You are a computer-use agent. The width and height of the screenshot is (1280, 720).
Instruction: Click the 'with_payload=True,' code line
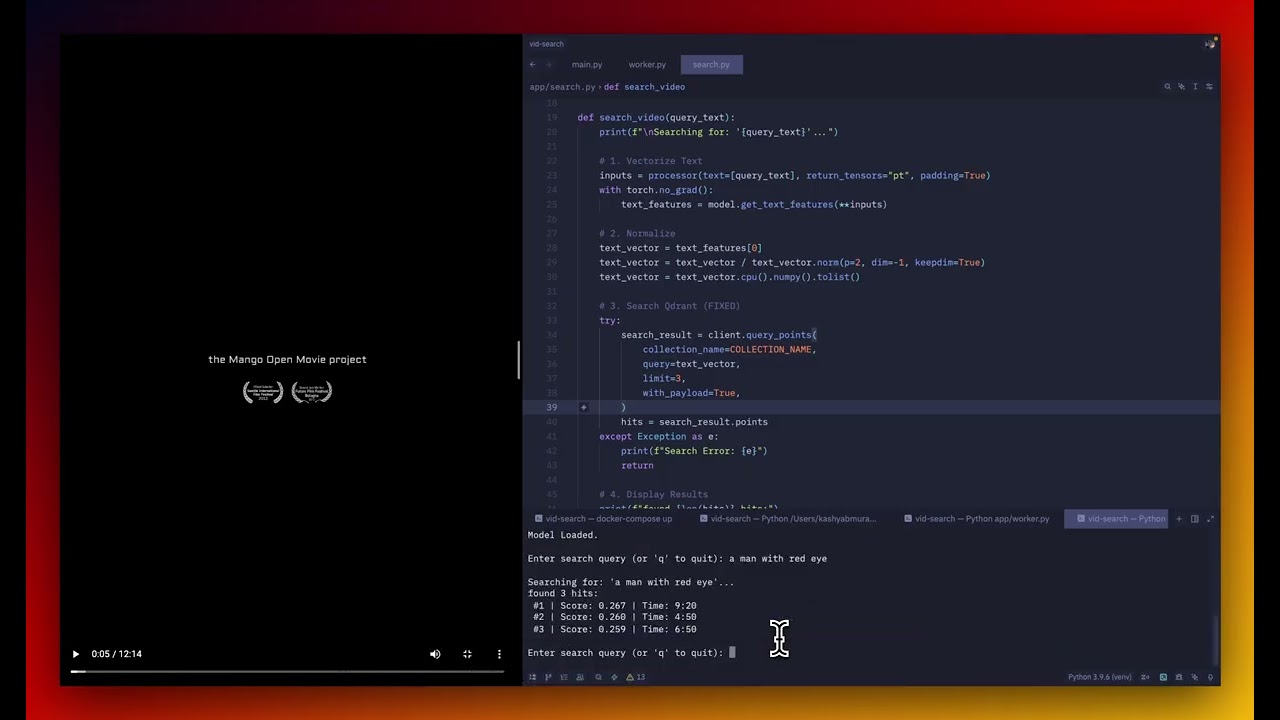click(691, 393)
